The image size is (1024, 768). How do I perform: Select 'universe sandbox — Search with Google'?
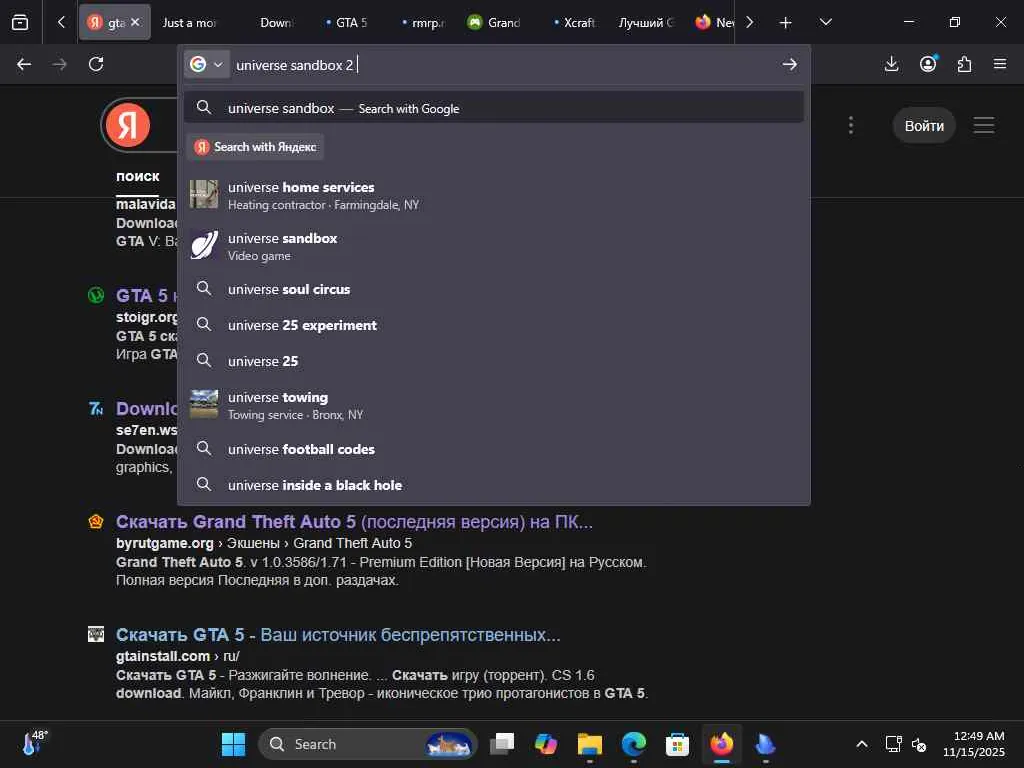click(x=494, y=108)
